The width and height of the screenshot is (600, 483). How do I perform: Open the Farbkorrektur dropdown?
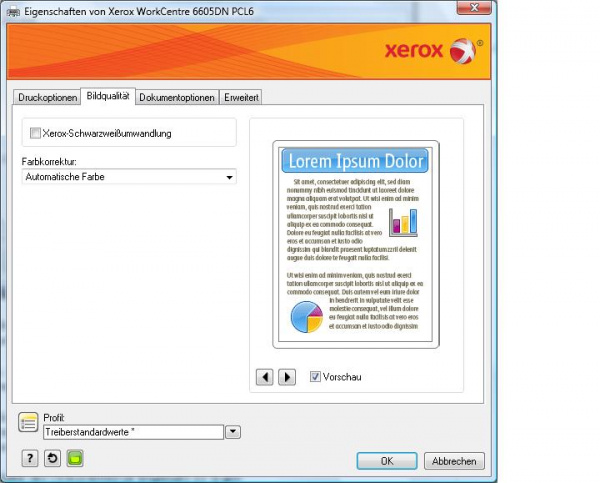point(129,177)
